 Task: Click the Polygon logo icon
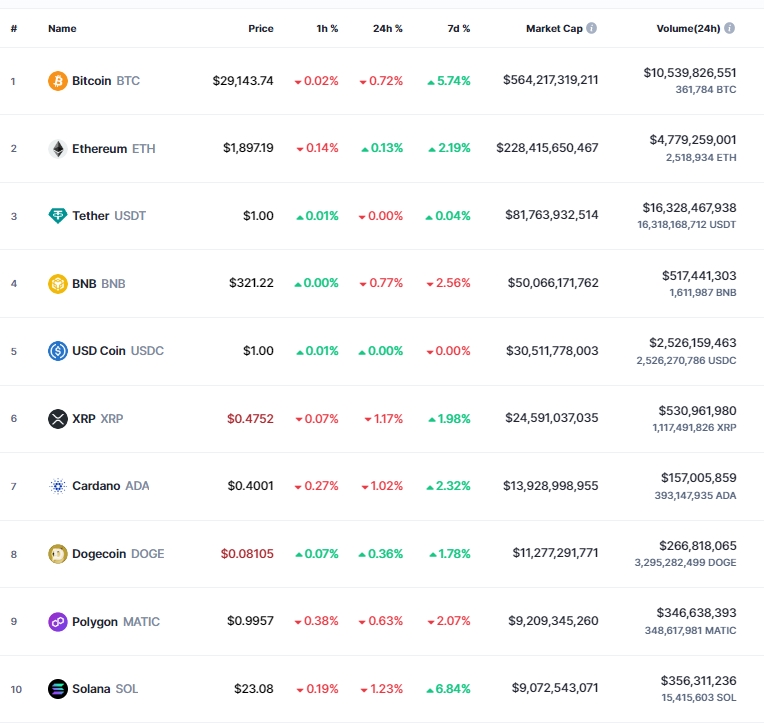tap(58, 621)
